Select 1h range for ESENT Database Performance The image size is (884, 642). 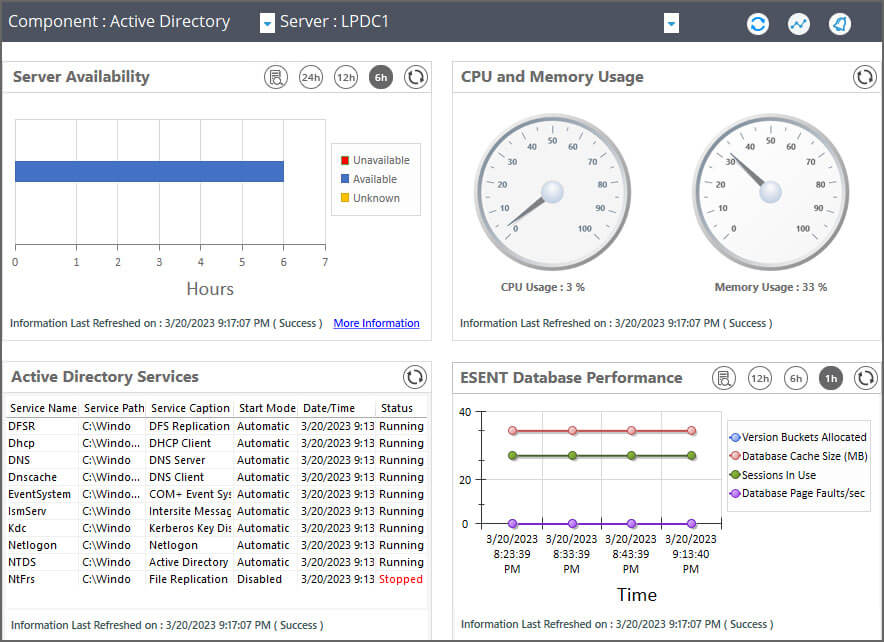click(831, 378)
